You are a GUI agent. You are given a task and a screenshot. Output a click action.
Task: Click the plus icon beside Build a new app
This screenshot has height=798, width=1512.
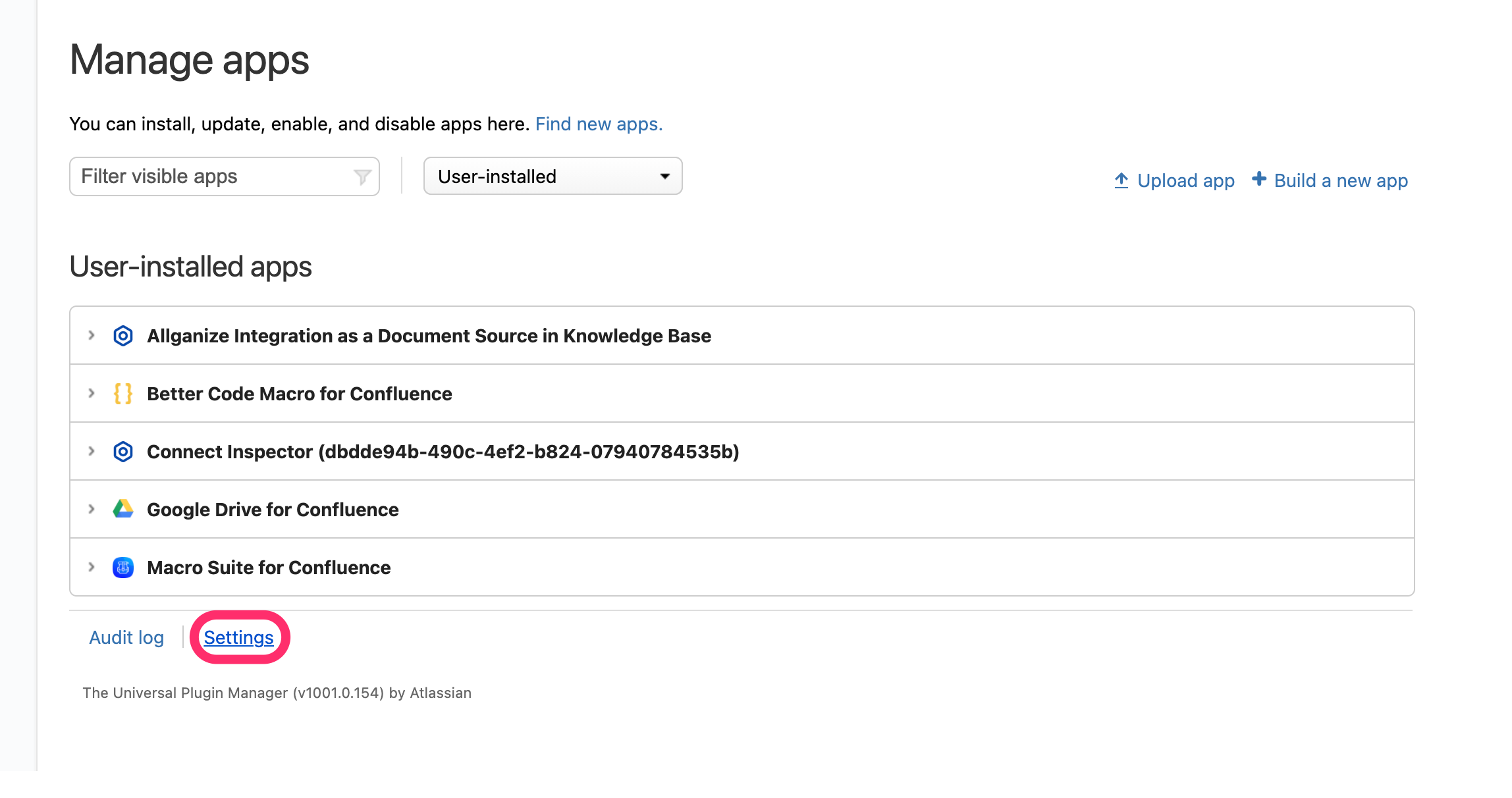click(x=1258, y=179)
